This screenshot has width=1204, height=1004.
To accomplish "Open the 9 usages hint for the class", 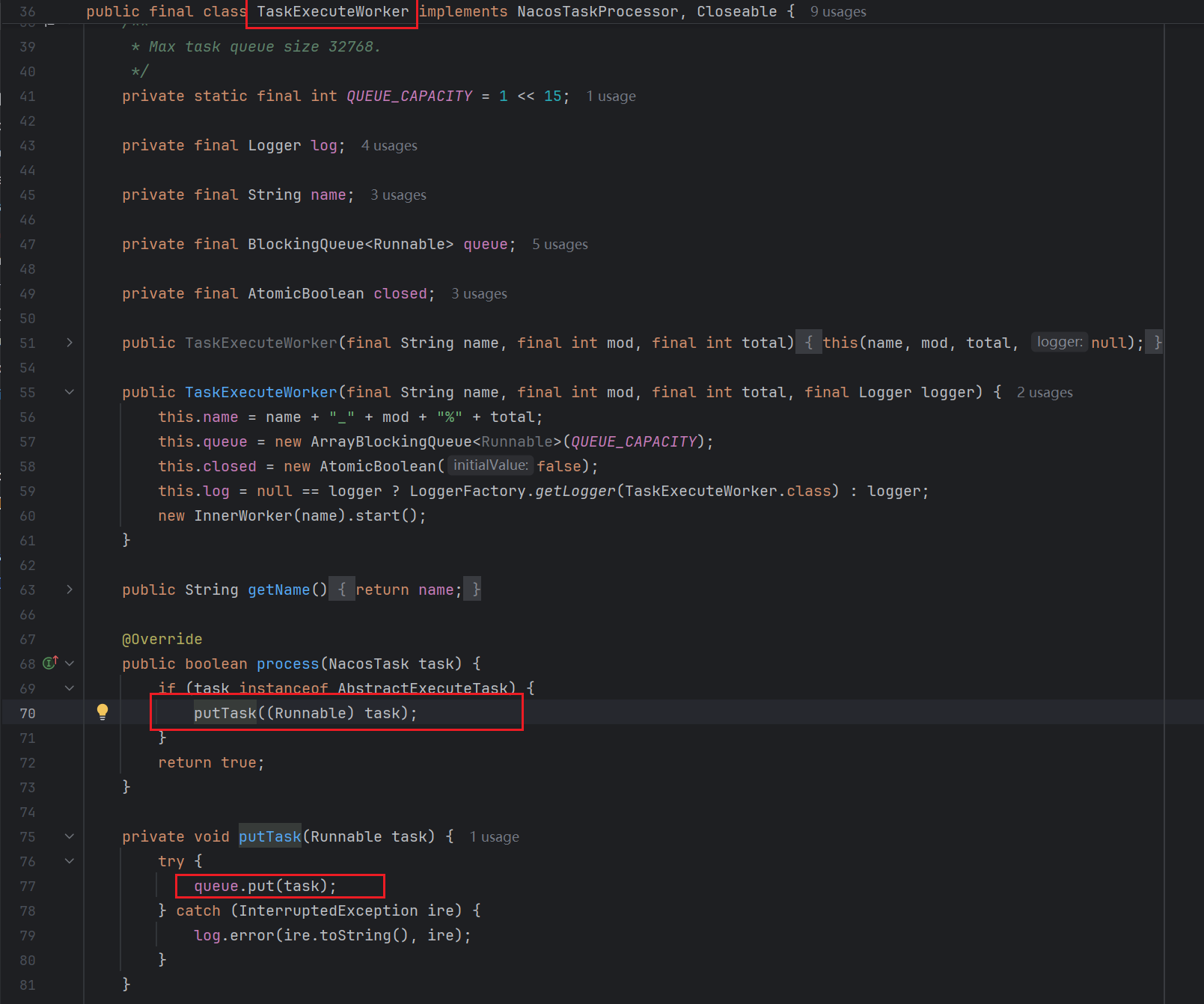I will [x=837, y=12].
